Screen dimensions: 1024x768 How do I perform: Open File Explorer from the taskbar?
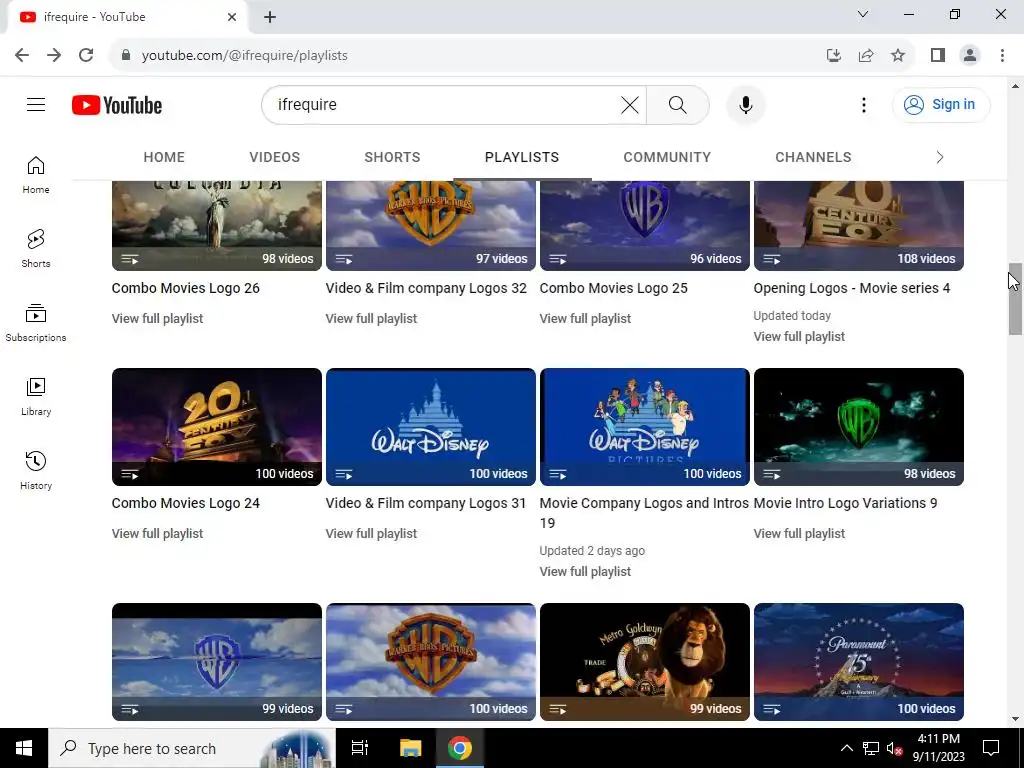coord(410,748)
